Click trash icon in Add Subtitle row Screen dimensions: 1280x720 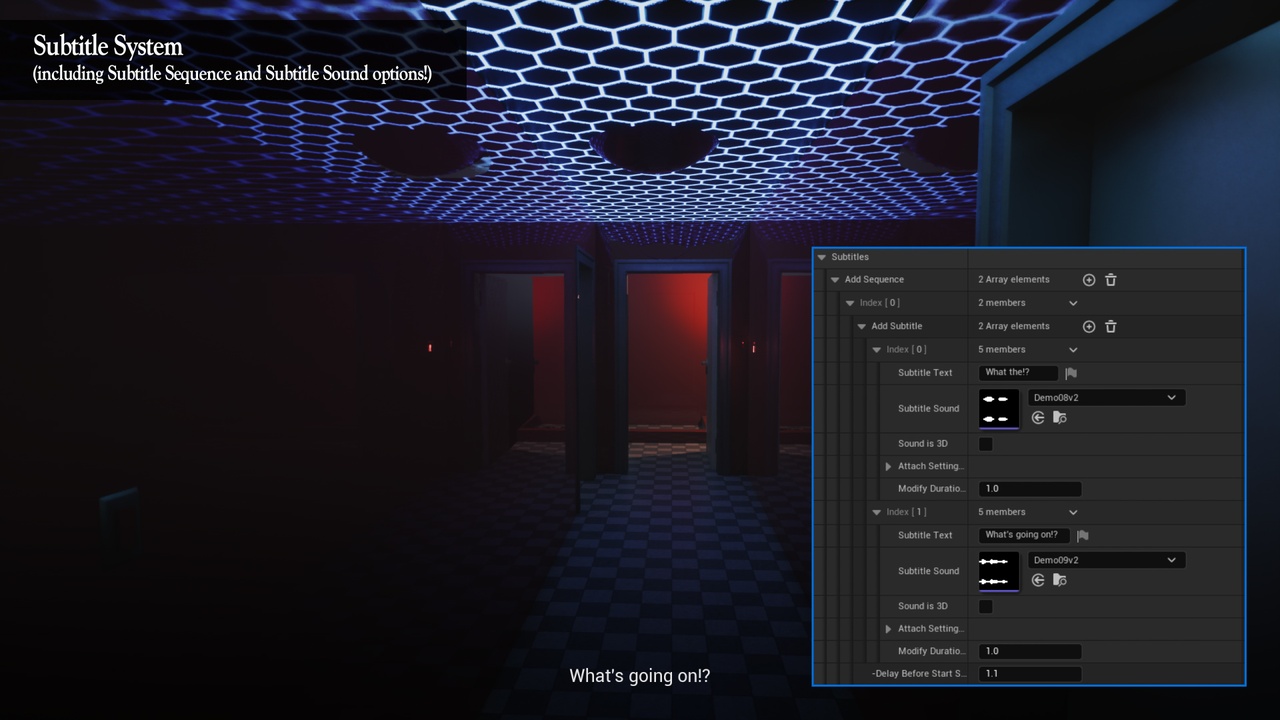[1110, 327]
